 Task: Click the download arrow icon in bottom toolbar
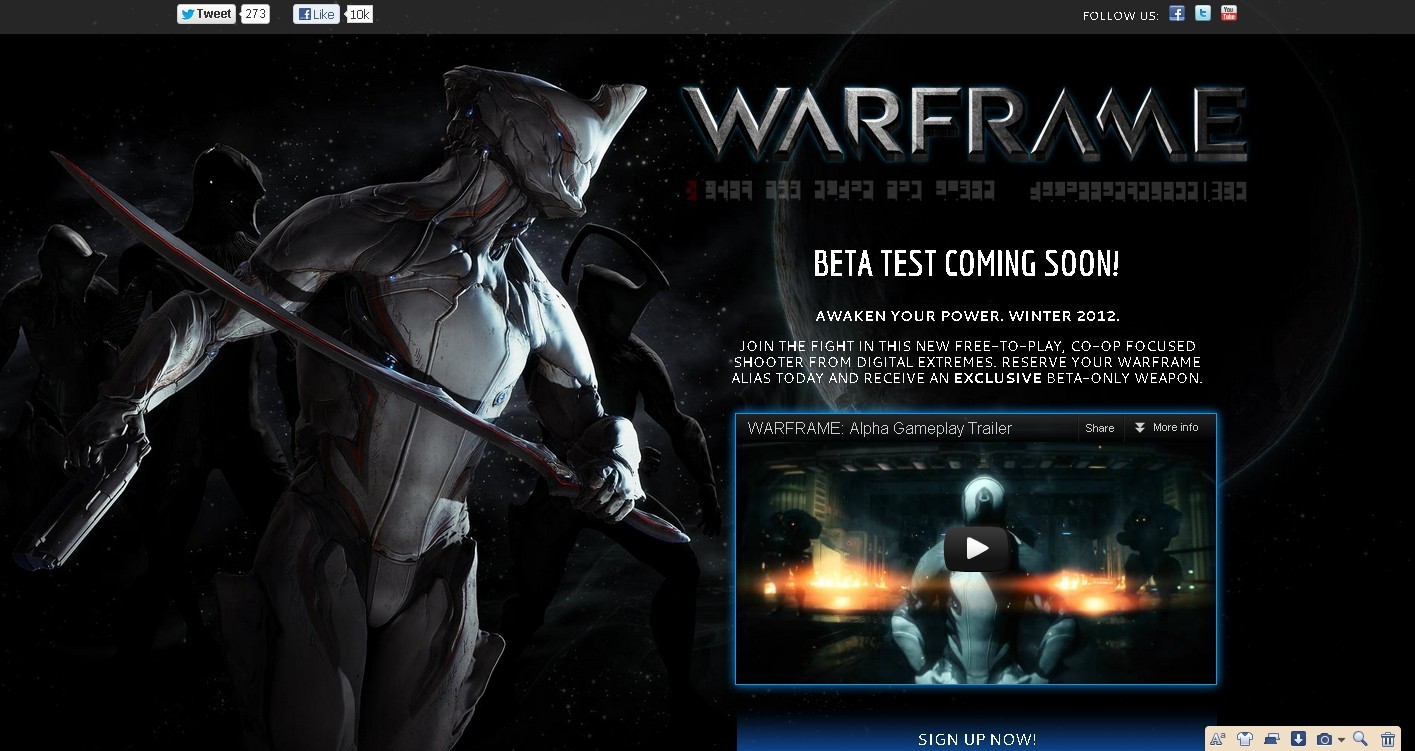(x=1297, y=739)
